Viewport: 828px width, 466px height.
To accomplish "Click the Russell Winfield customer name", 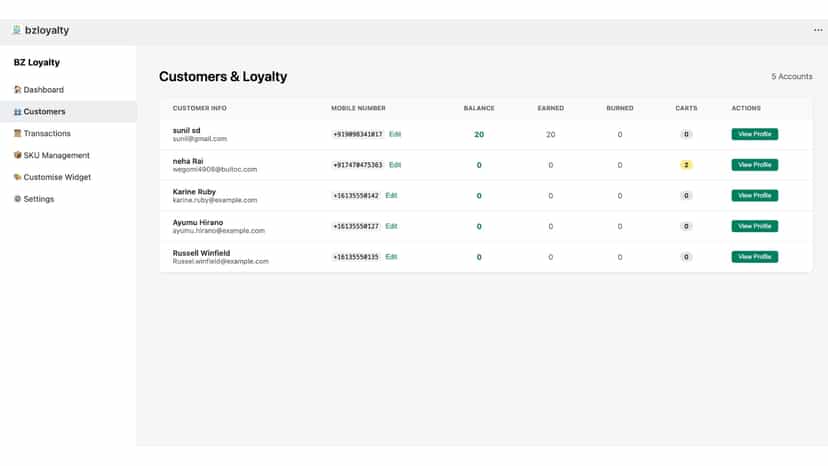I will [201, 253].
